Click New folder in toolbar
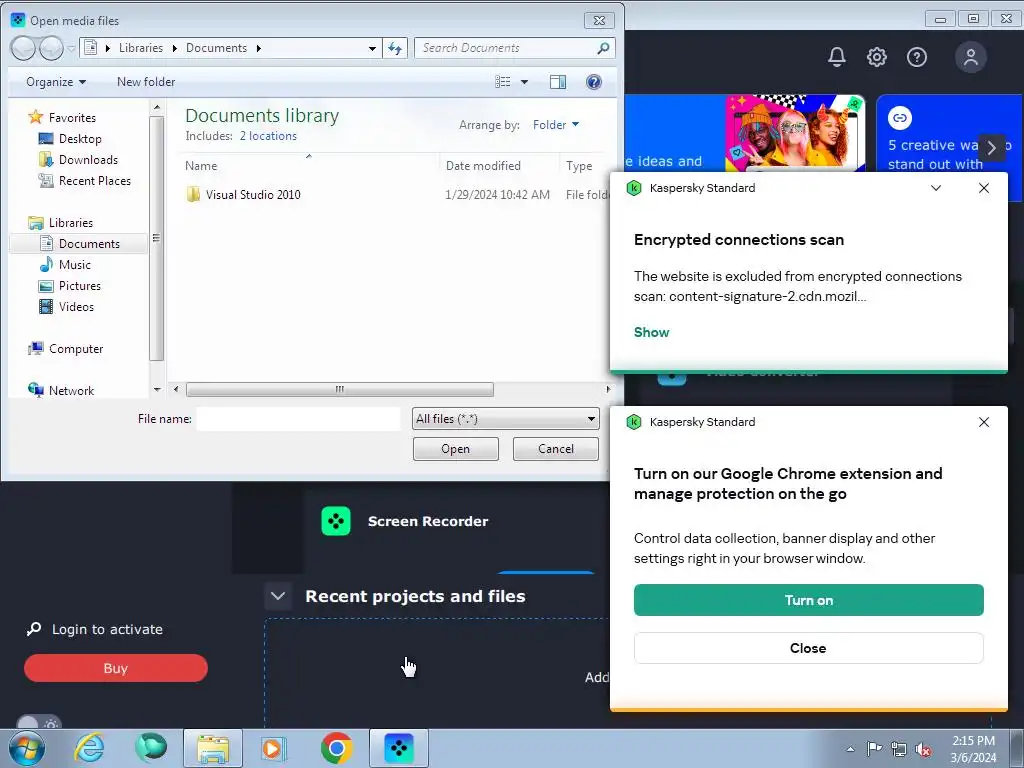 click(146, 82)
